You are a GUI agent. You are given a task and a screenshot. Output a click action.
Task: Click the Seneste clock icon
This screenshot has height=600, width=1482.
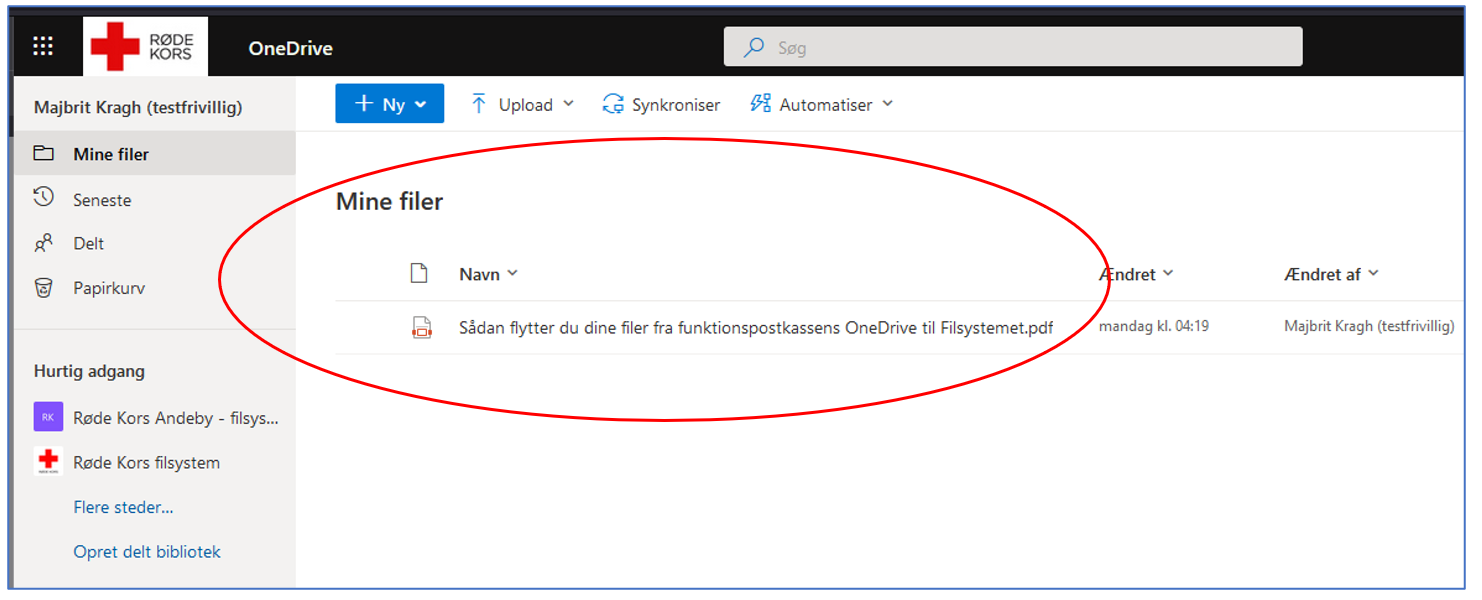pyautogui.click(x=43, y=198)
